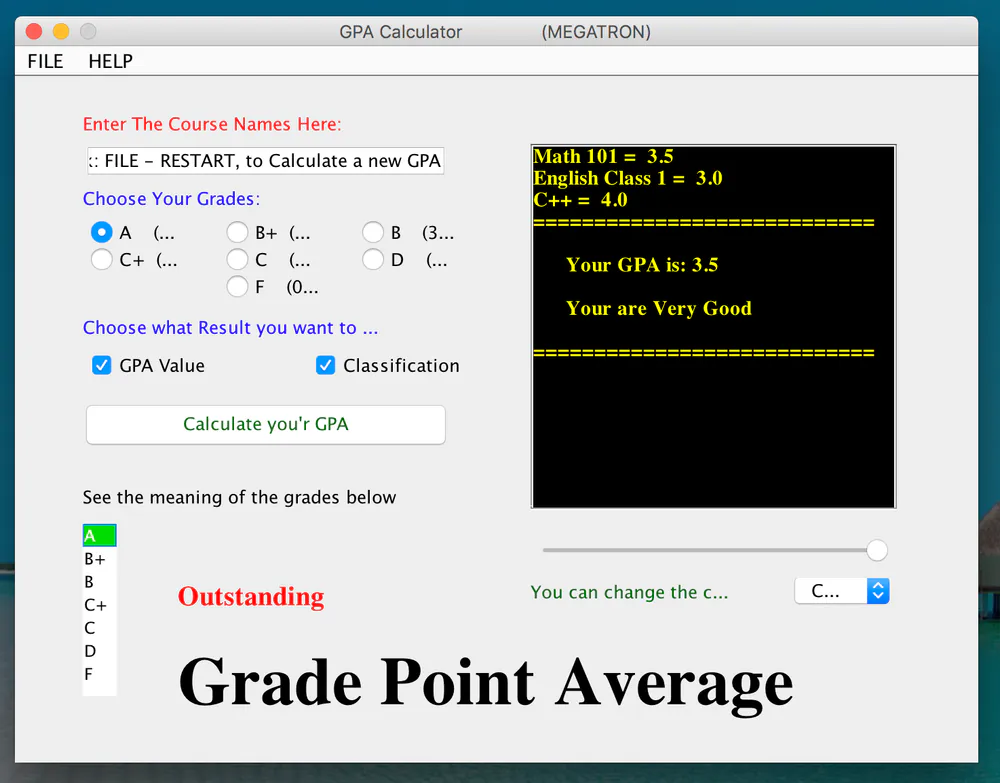Select the A grade radio button
The width and height of the screenshot is (1000, 783).
[101, 232]
